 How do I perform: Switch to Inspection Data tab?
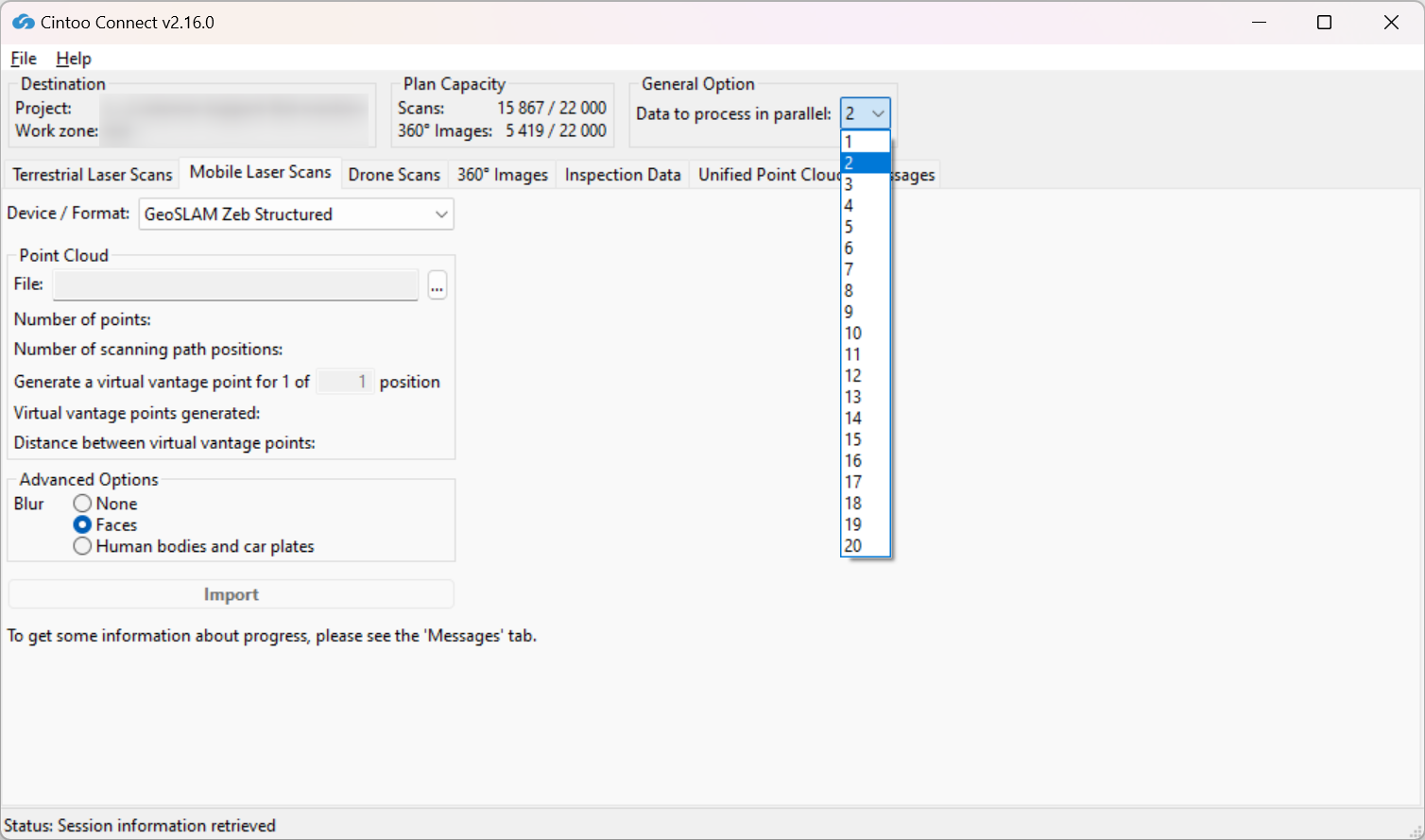point(623,175)
